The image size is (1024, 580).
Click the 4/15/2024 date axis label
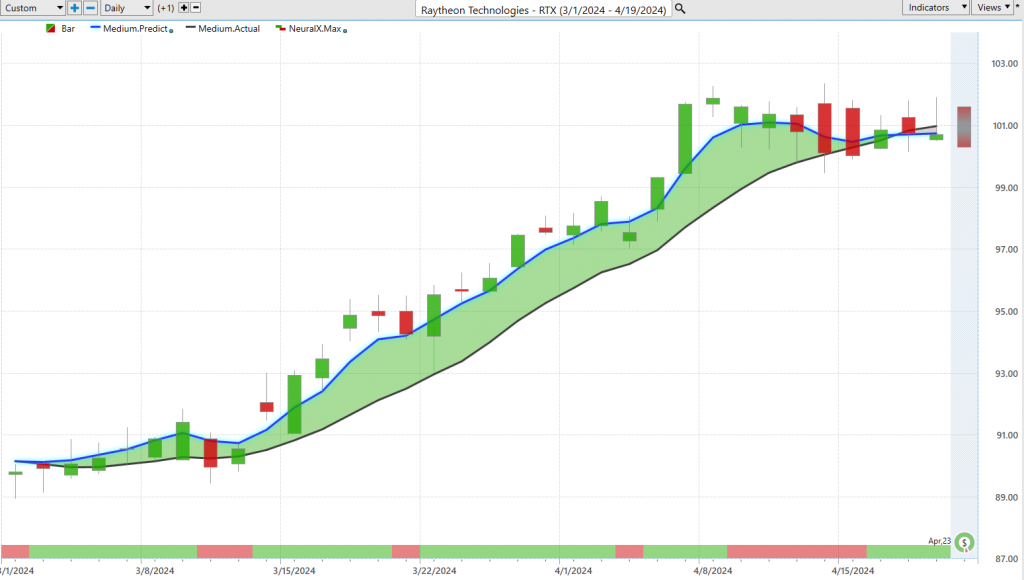[x=852, y=571]
